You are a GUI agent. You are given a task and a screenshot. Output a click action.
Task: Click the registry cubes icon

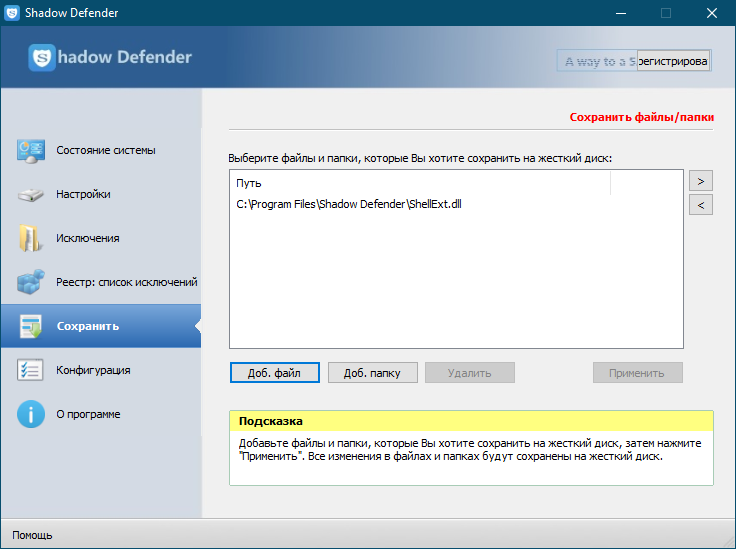[31, 282]
